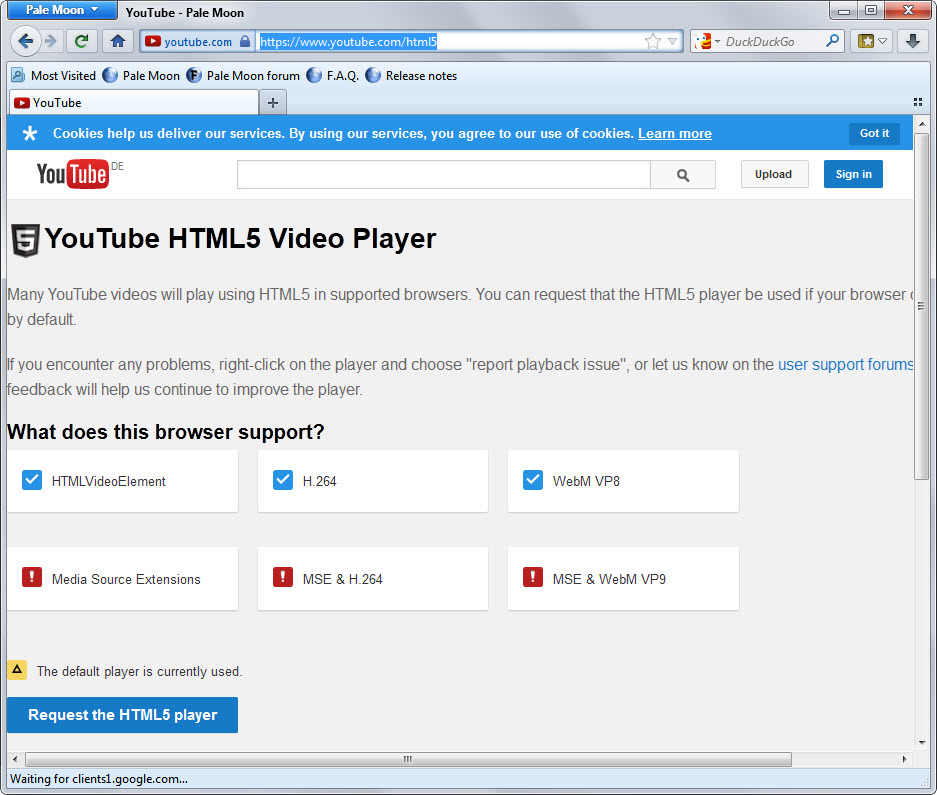Click the HTMLVideoElement label text

click(x=109, y=481)
